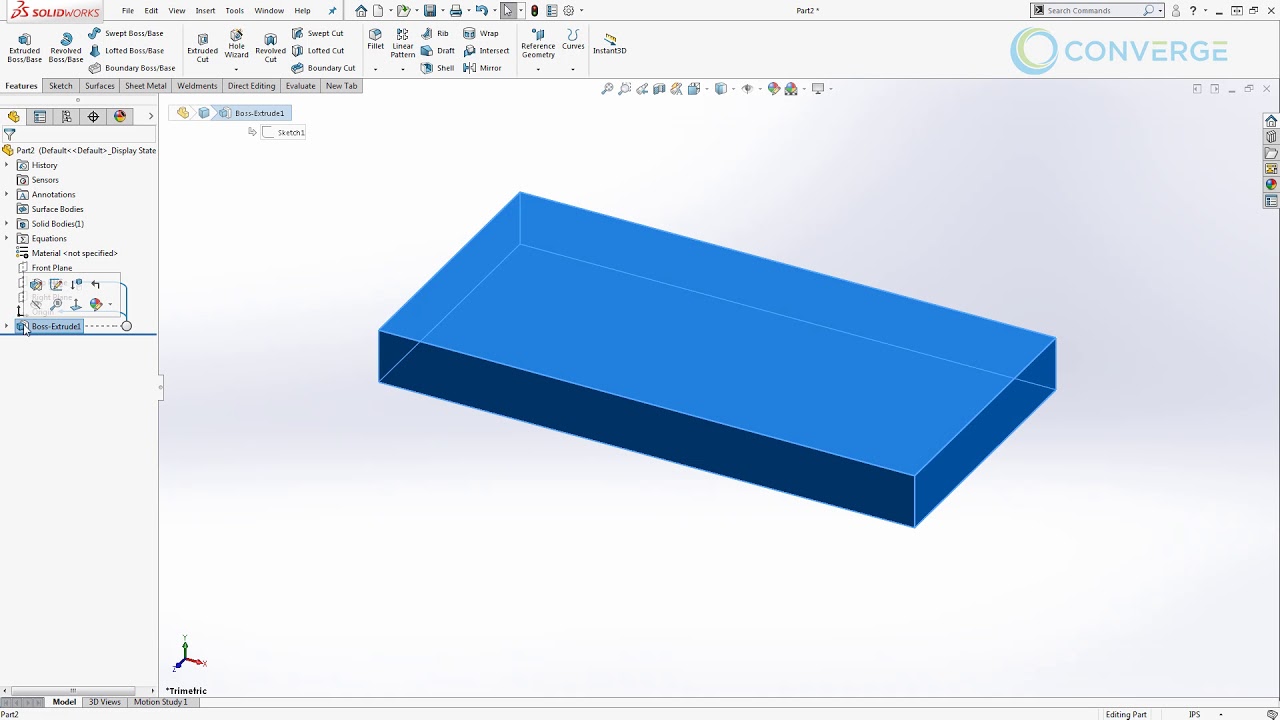Switch to the ConfigurationManager tab

point(67,117)
